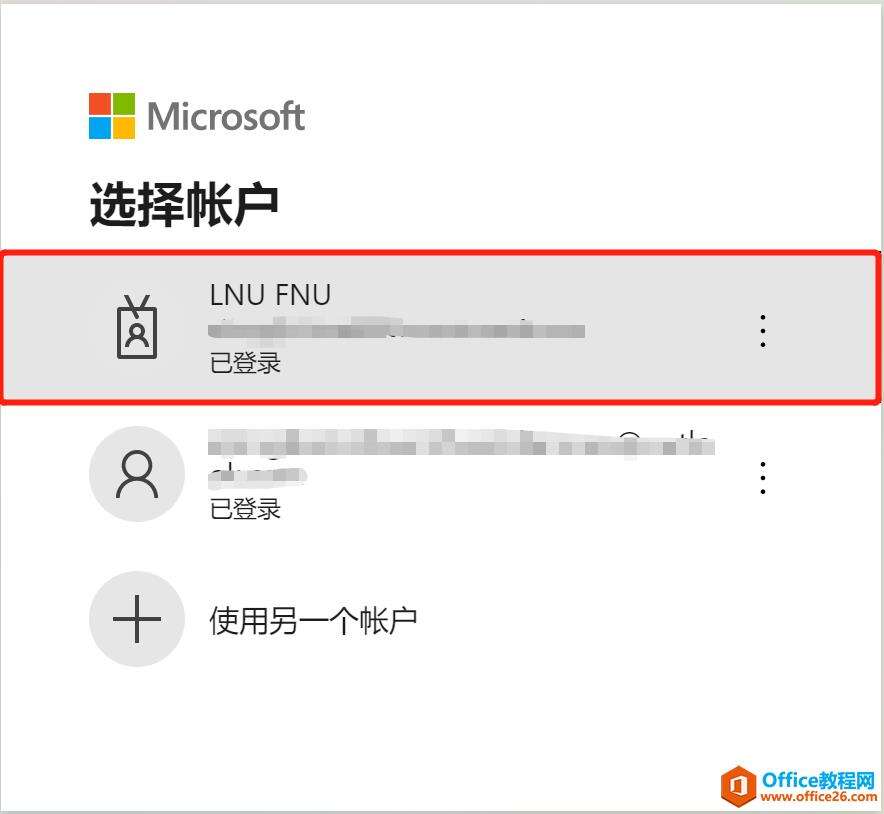Choose the LNU FNU account name
Image resolution: width=884 pixels, height=814 pixels.
click(270, 295)
